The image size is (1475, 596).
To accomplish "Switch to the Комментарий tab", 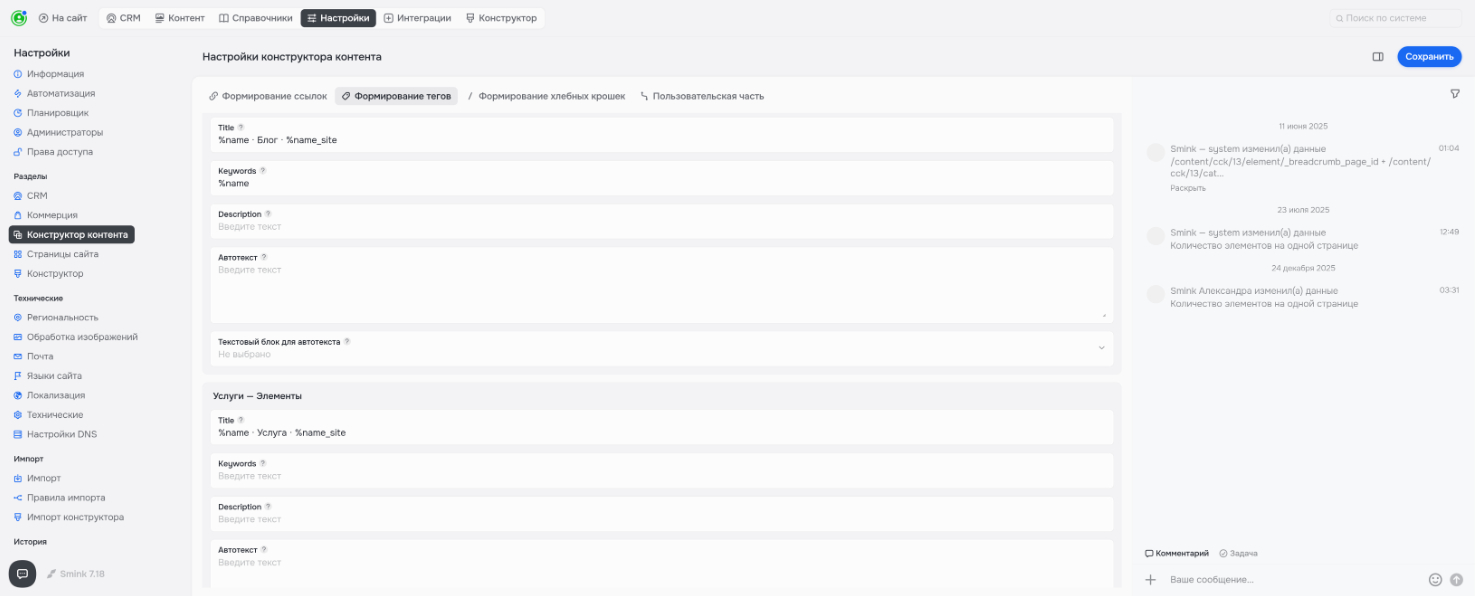I will click(1177, 553).
